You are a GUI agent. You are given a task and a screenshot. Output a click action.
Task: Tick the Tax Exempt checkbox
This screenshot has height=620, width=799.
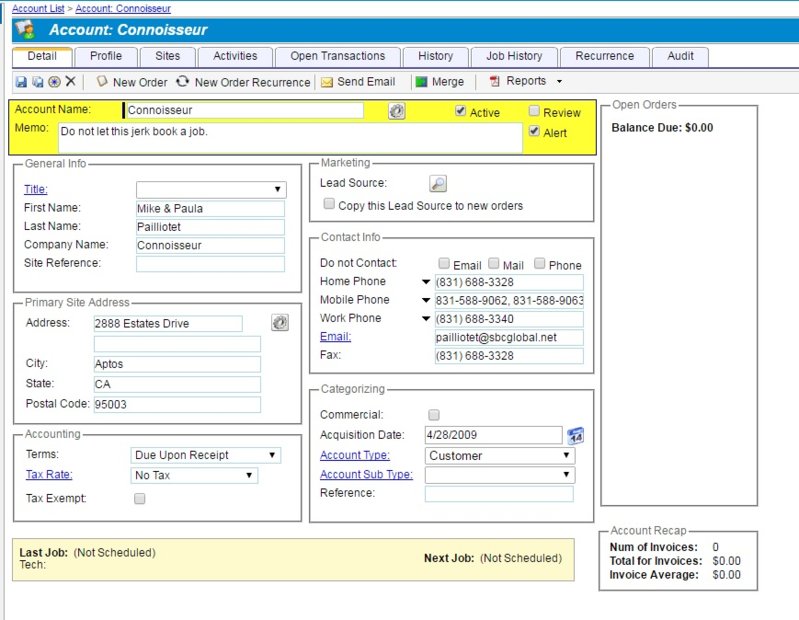tap(140, 498)
